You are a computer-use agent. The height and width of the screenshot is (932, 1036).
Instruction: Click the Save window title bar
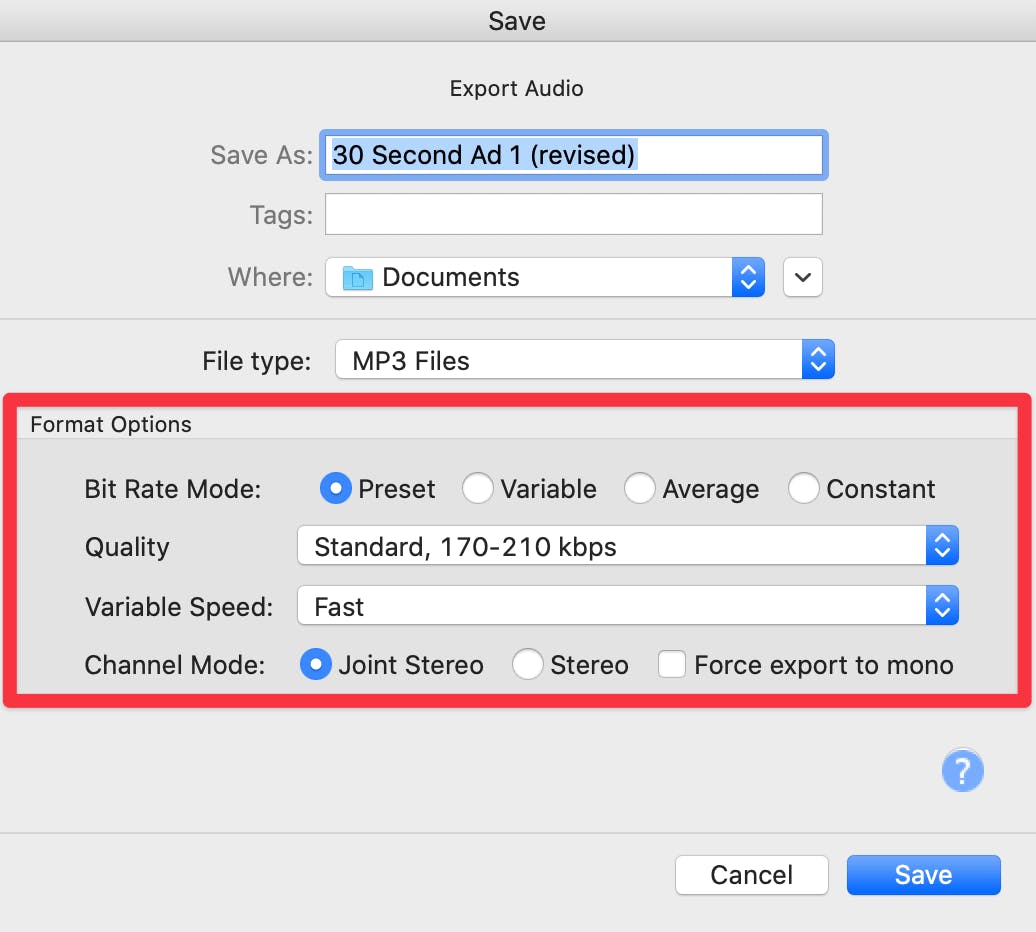(517, 20)
